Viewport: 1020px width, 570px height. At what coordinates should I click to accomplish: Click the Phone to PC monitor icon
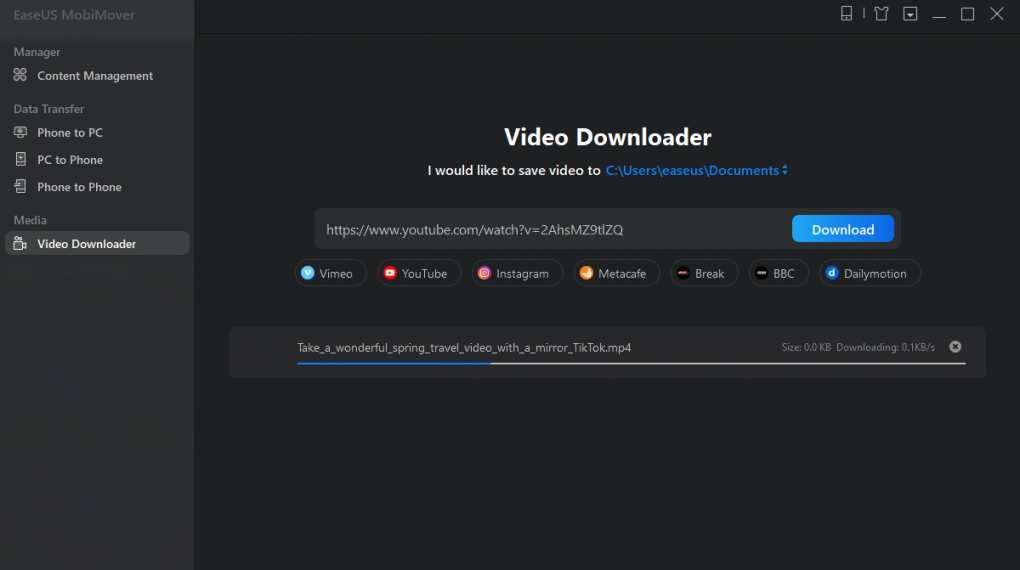[x=20, y=132]
